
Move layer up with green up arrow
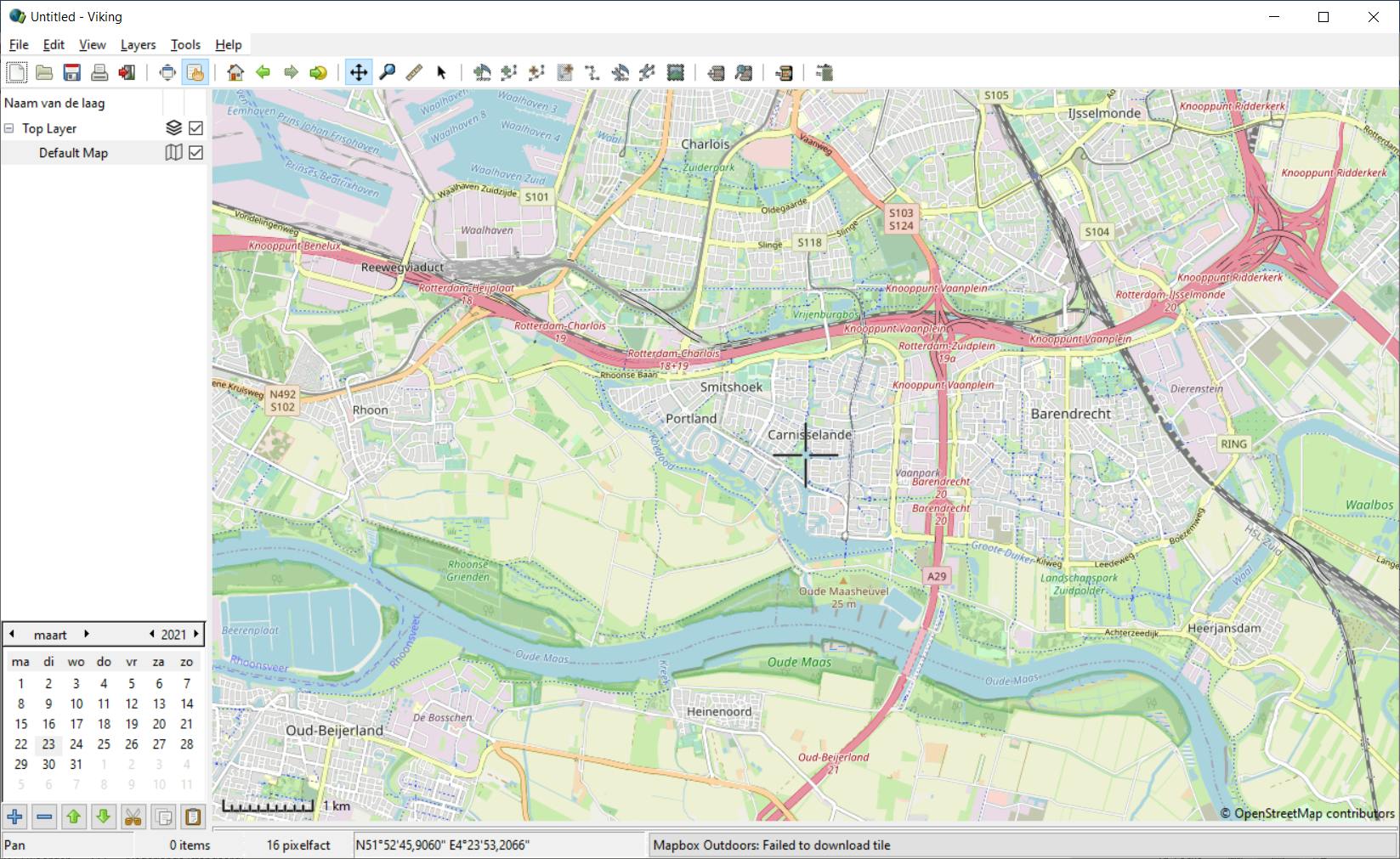pyautogui.click(x=74, y=817)
